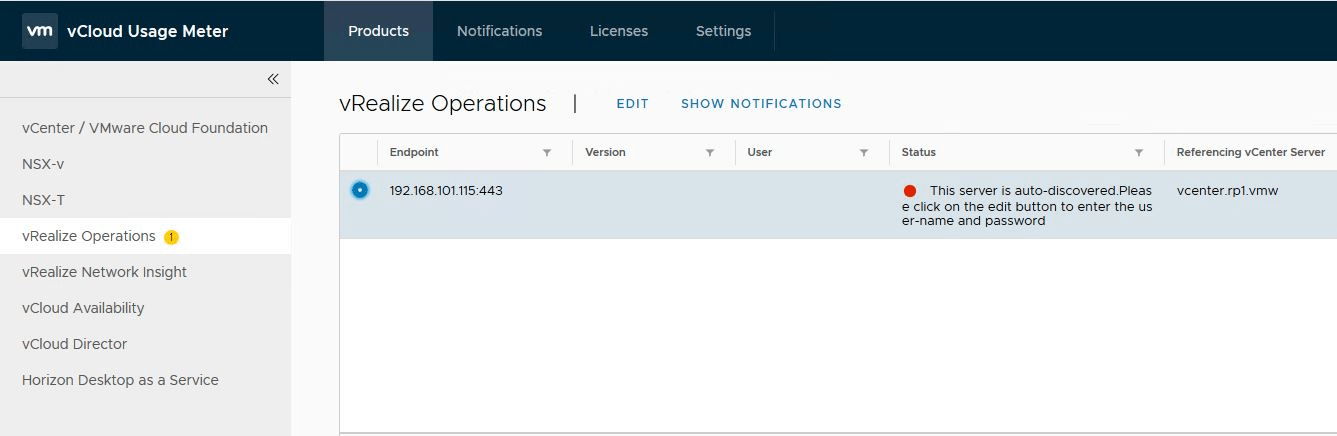Click the vcenter.rp1.vmw cell
The image size is (1337, 436).
(1227, 190)
